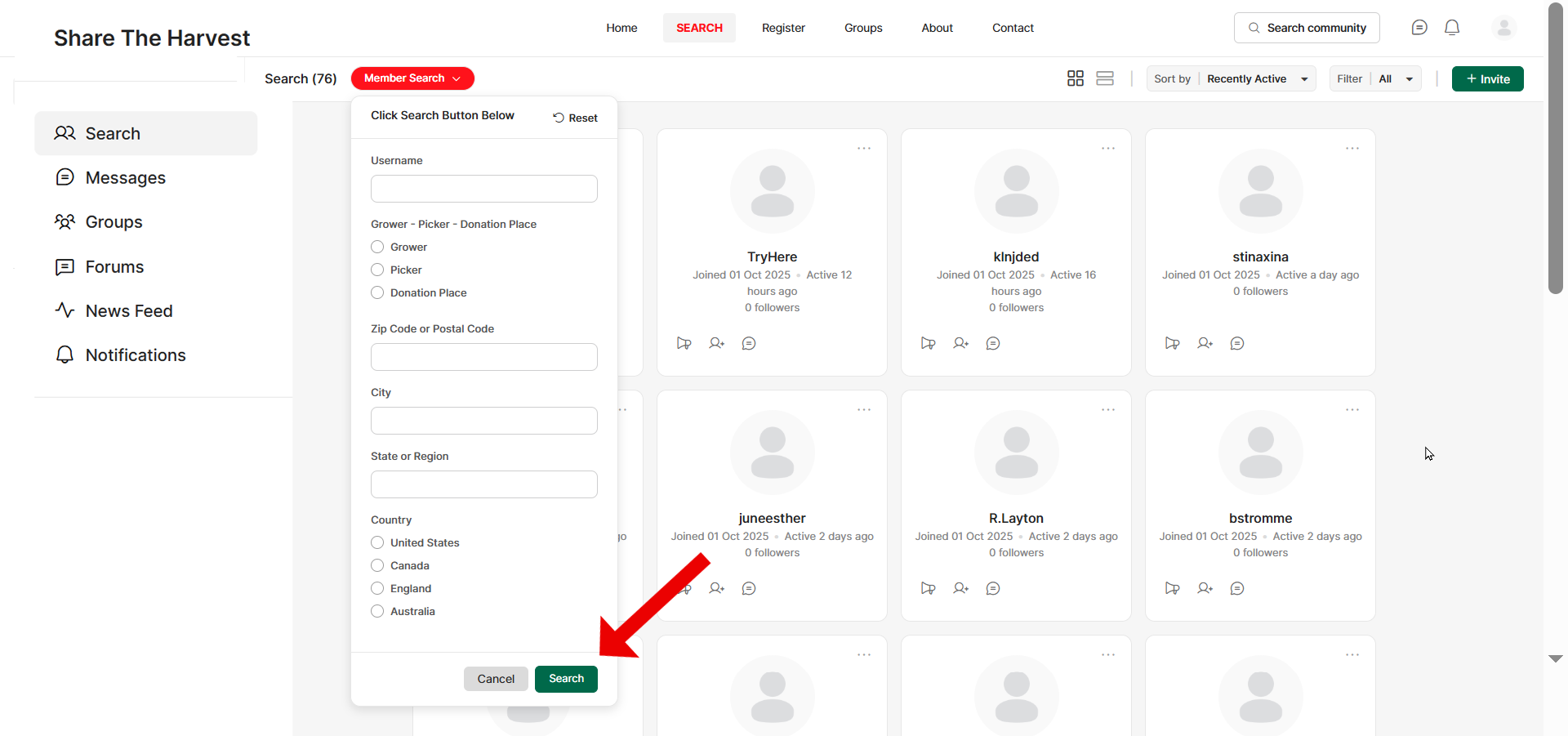Select the Donation Place option
Screen dimensions: 1568x736
click(x=377, y=292)
